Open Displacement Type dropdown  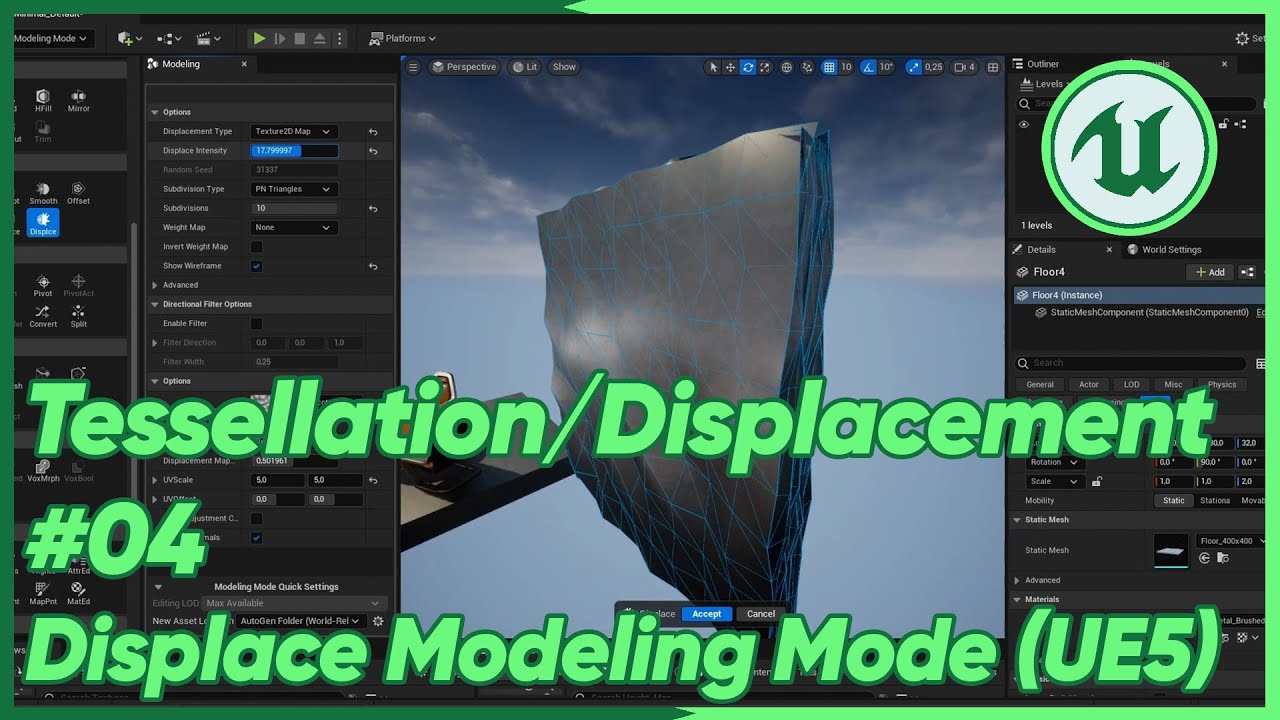[x=294, y=131]
